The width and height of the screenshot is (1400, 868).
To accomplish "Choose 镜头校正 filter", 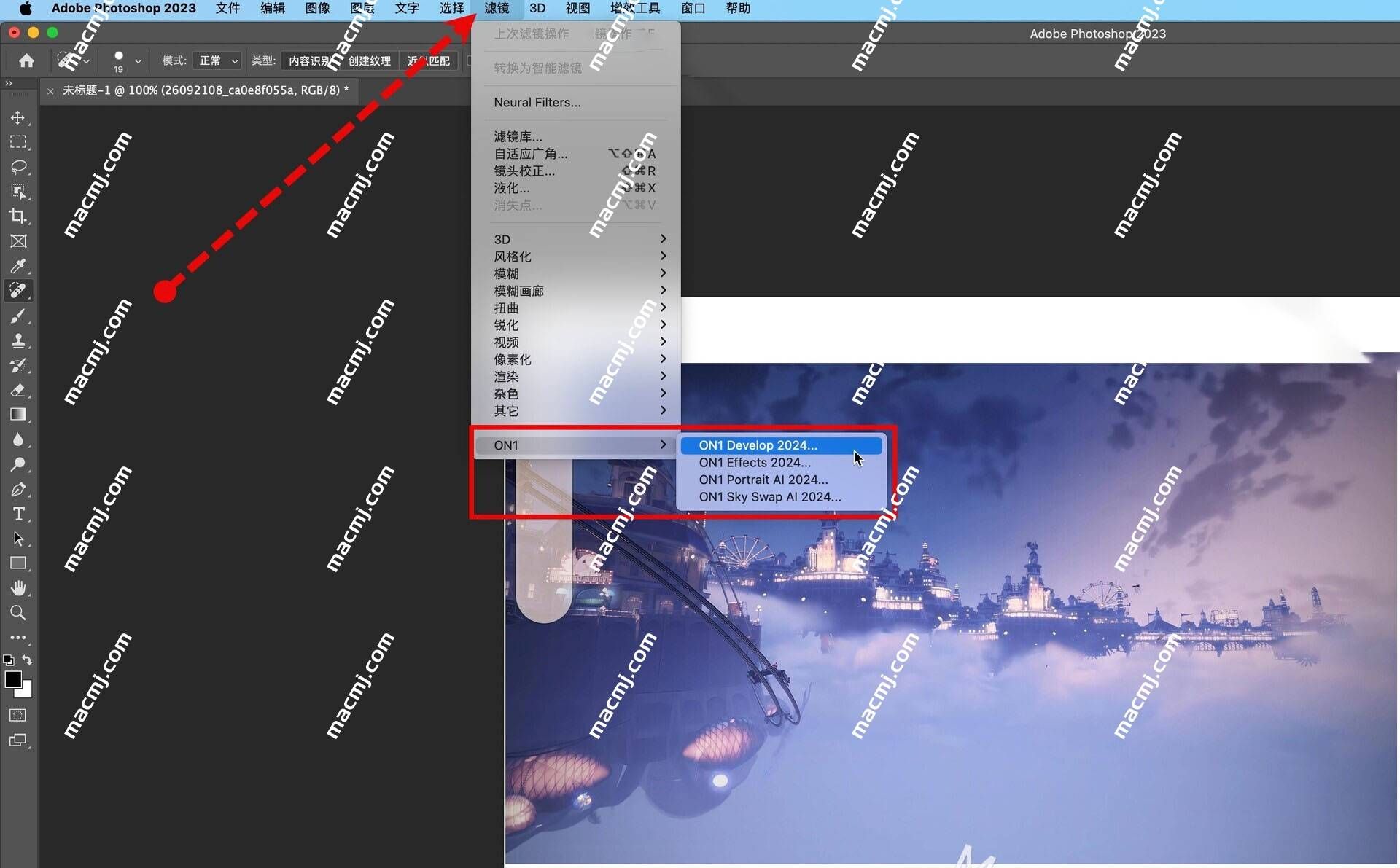I will [x=576, y=171].
